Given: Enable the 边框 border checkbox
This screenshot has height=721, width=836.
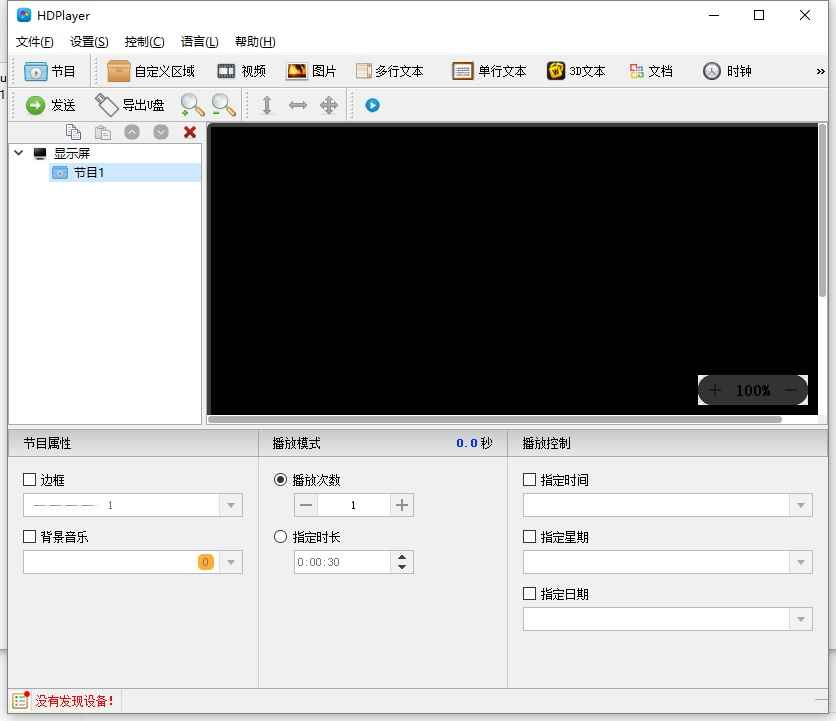Looking at the screenshot, I should [30, 479].
